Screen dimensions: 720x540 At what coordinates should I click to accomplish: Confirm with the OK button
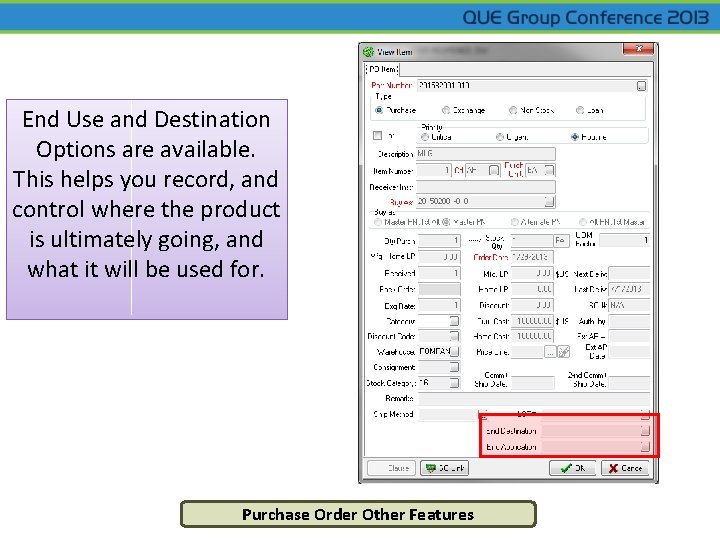click(573, 468)
